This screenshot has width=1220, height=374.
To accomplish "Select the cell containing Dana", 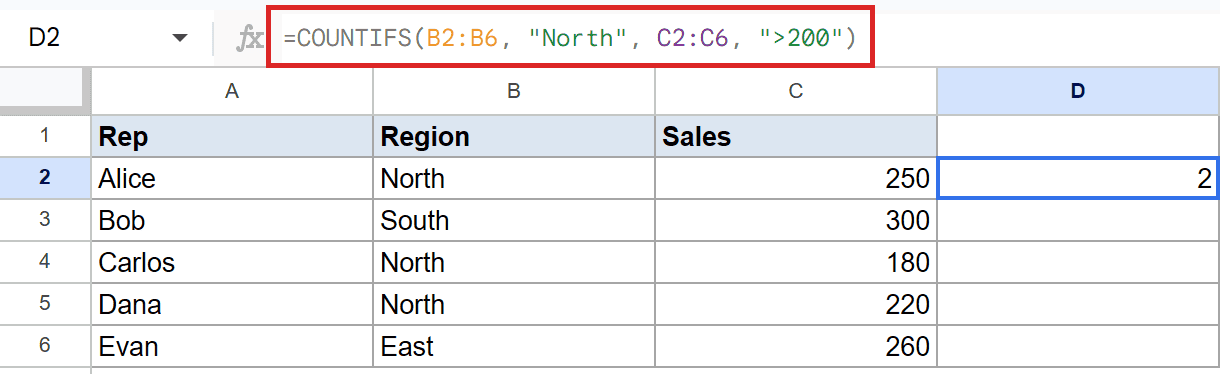I will tap(232, 304).
